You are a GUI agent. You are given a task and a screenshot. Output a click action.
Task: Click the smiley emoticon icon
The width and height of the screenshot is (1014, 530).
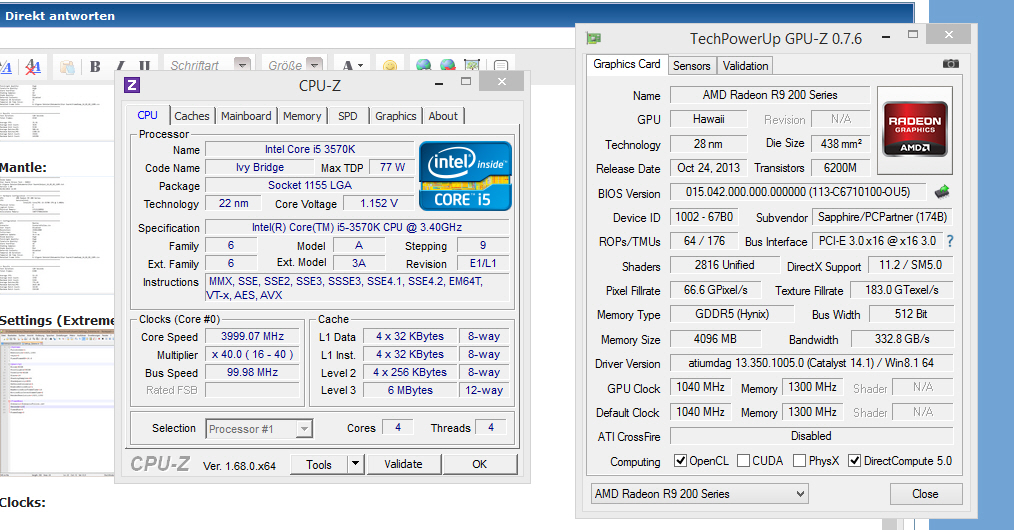390,66
